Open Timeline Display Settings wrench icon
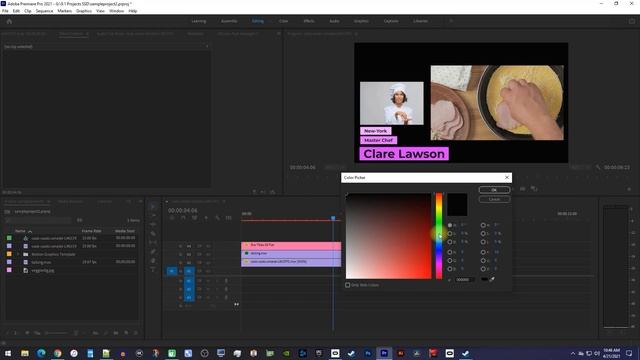The width and height of the screenshot is (640, 360). (217, 218)
